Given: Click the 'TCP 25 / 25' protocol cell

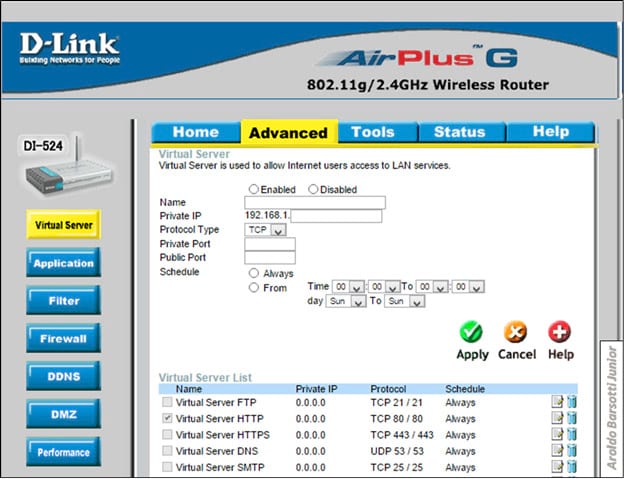Looking at the screenshot, I should (x=396, y=467).
